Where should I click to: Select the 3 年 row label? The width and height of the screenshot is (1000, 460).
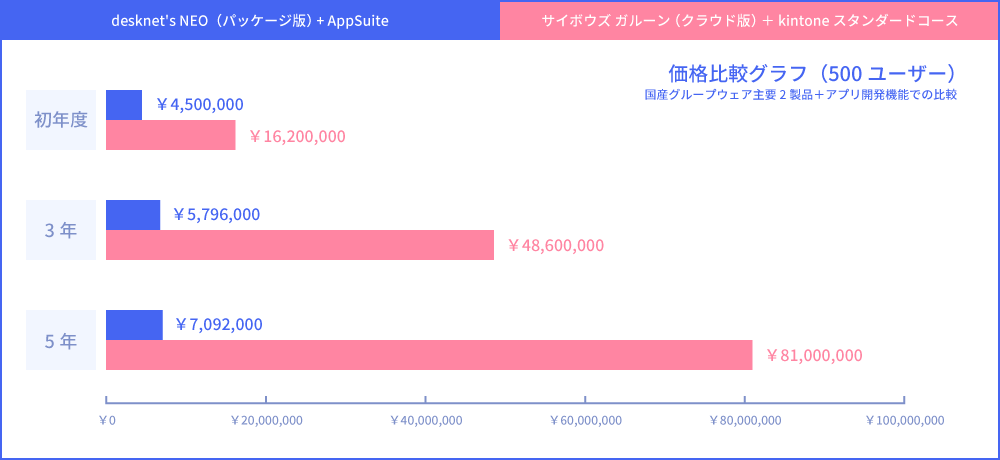click(x=61, y=230)
